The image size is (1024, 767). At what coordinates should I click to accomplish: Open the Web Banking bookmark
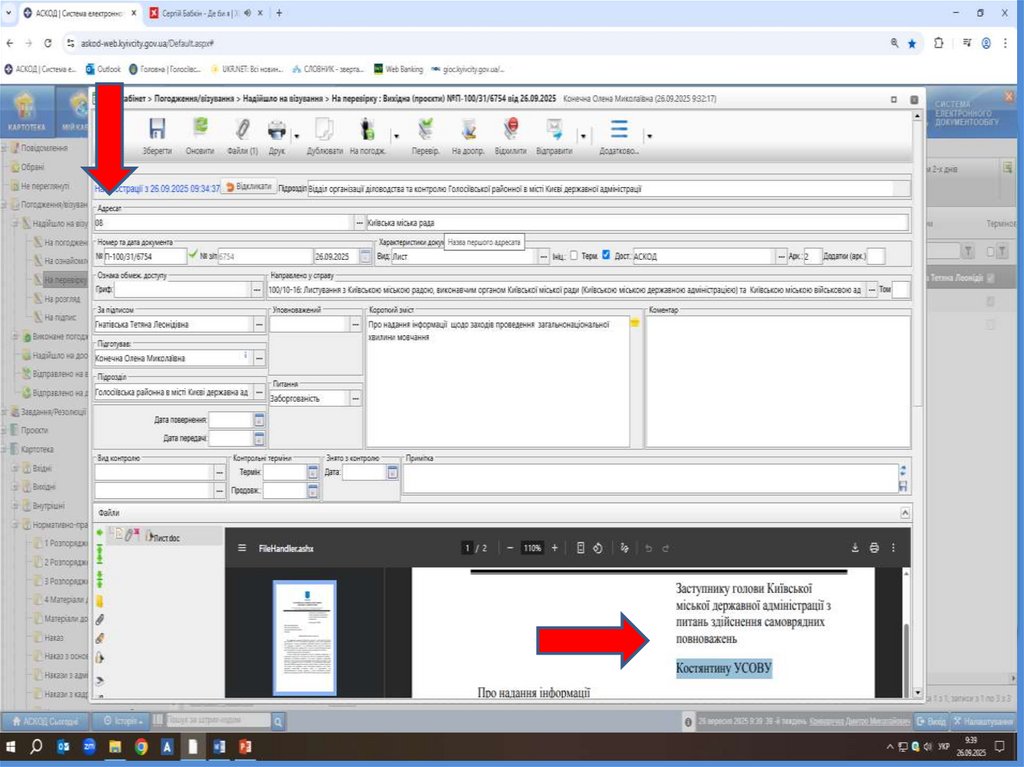(398, 69)
